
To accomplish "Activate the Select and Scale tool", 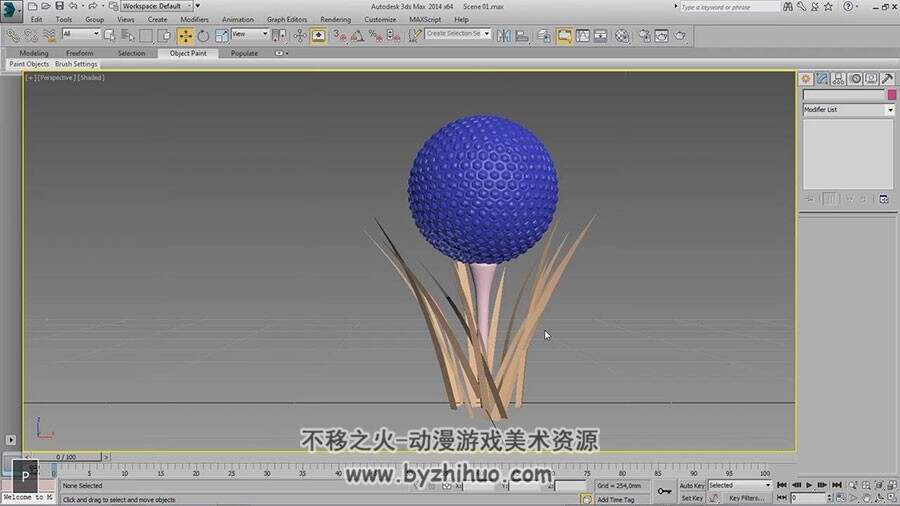I will [x=222, y=36].
